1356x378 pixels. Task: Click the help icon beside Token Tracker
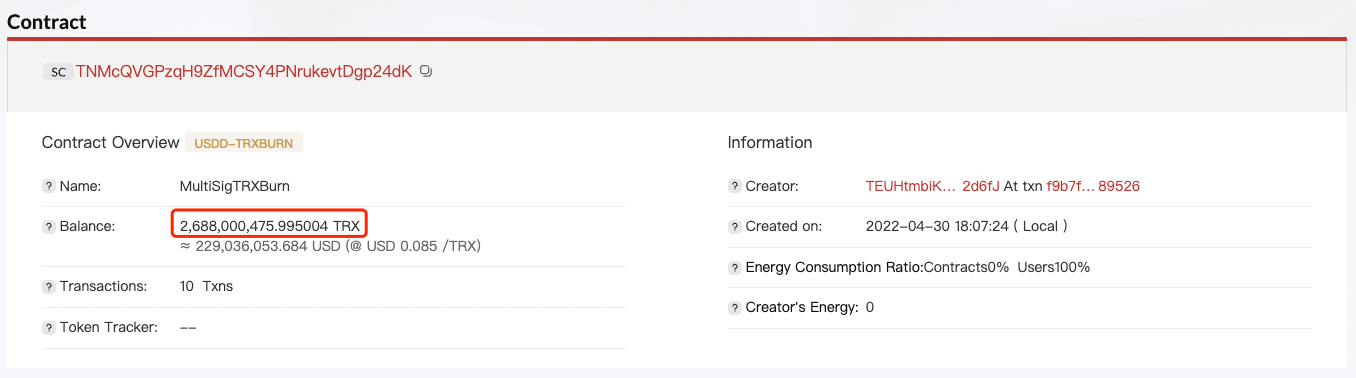pyautogui.click(x=48, y=327)
